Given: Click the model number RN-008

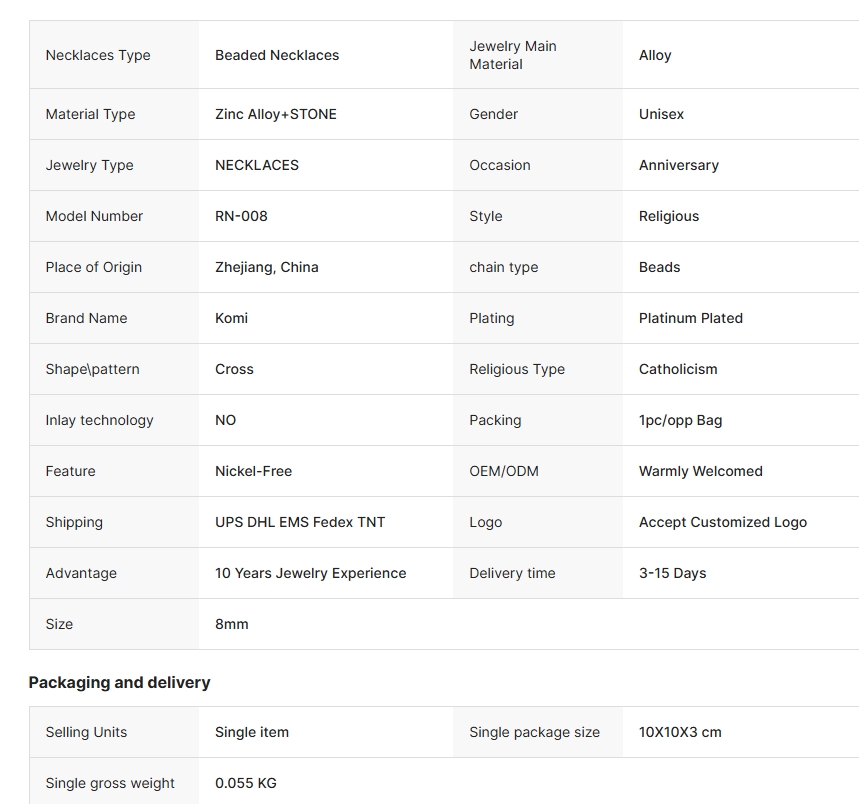Looking at the screenshot, I should pos(241,216).
